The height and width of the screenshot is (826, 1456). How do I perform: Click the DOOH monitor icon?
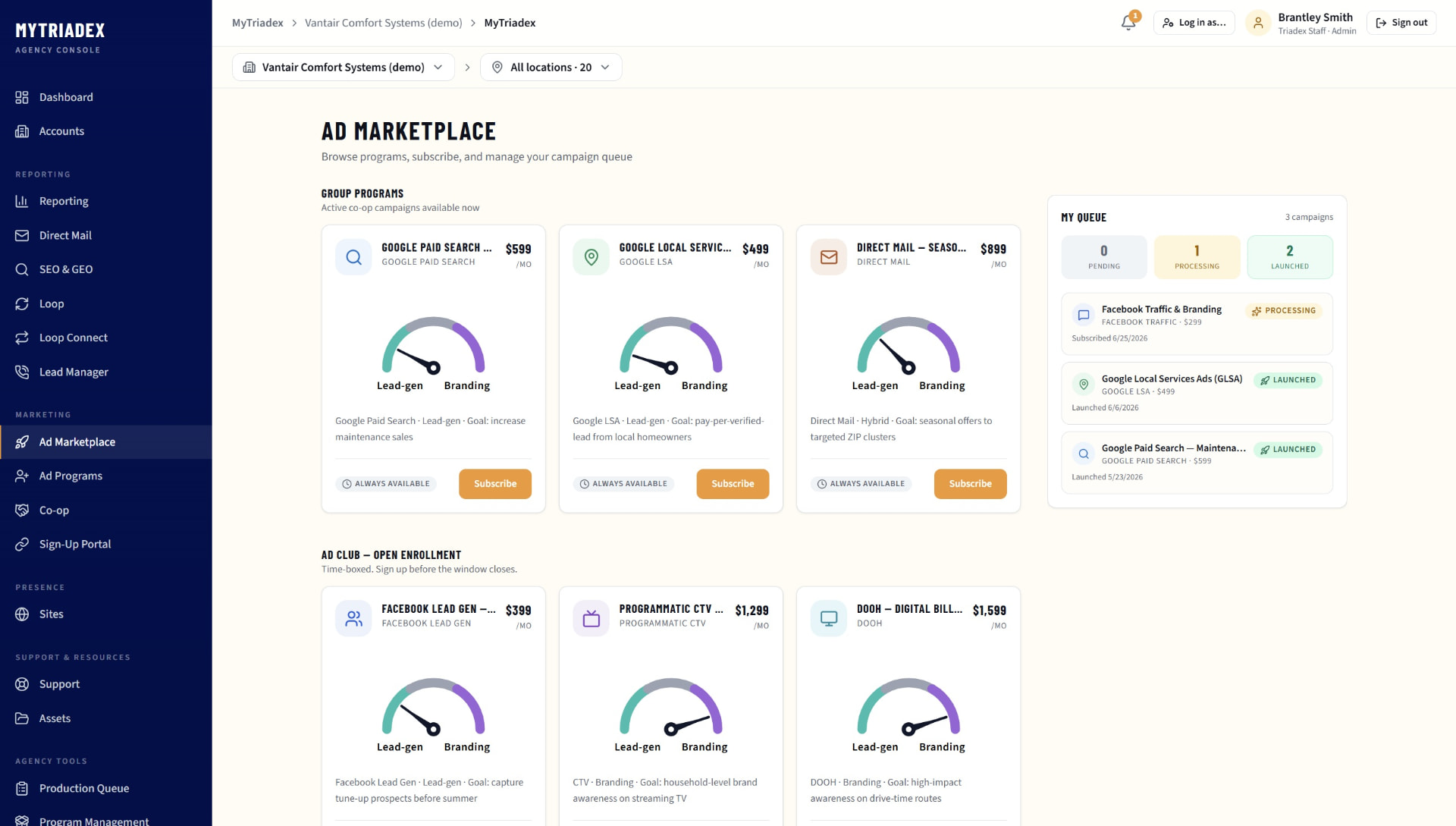[x=829, y=619]
